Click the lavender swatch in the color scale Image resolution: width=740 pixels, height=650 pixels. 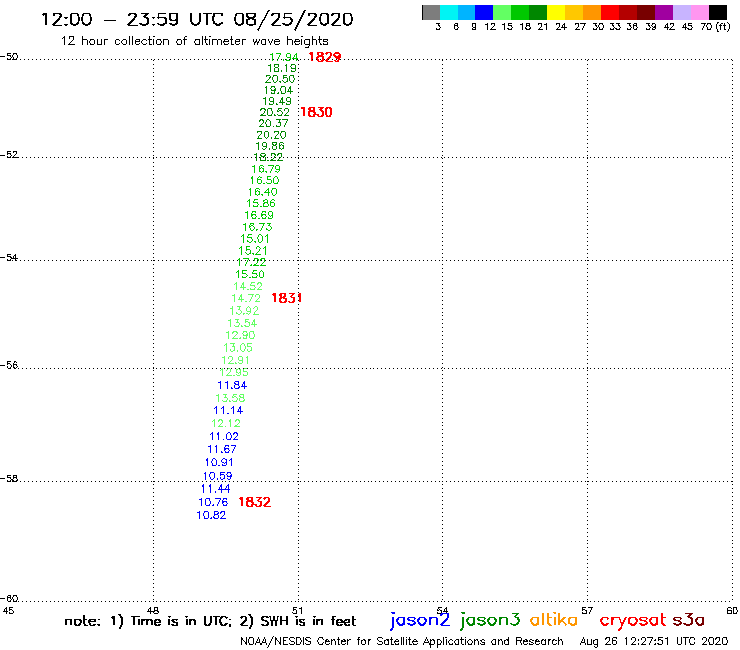tap(681, 13)
